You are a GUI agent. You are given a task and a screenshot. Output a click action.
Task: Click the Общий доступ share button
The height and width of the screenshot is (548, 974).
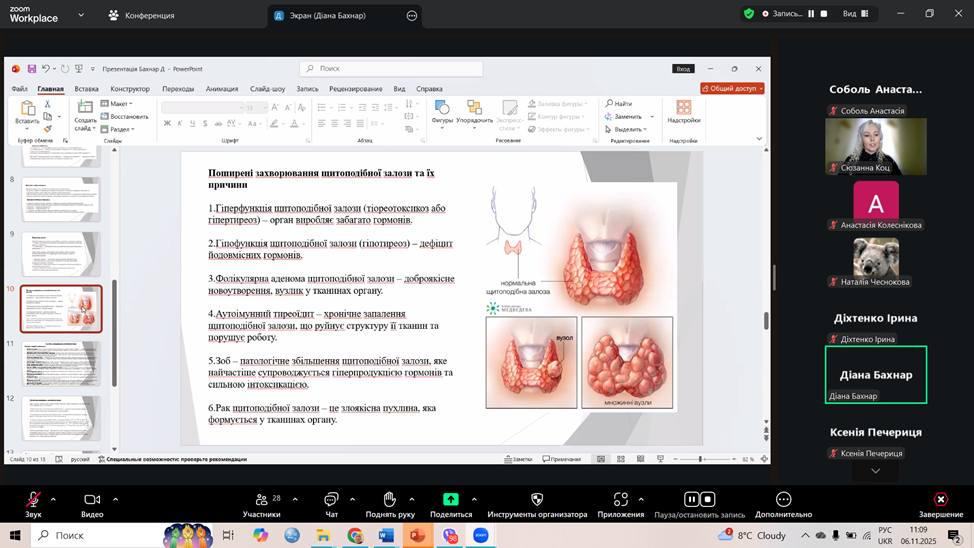732,88
